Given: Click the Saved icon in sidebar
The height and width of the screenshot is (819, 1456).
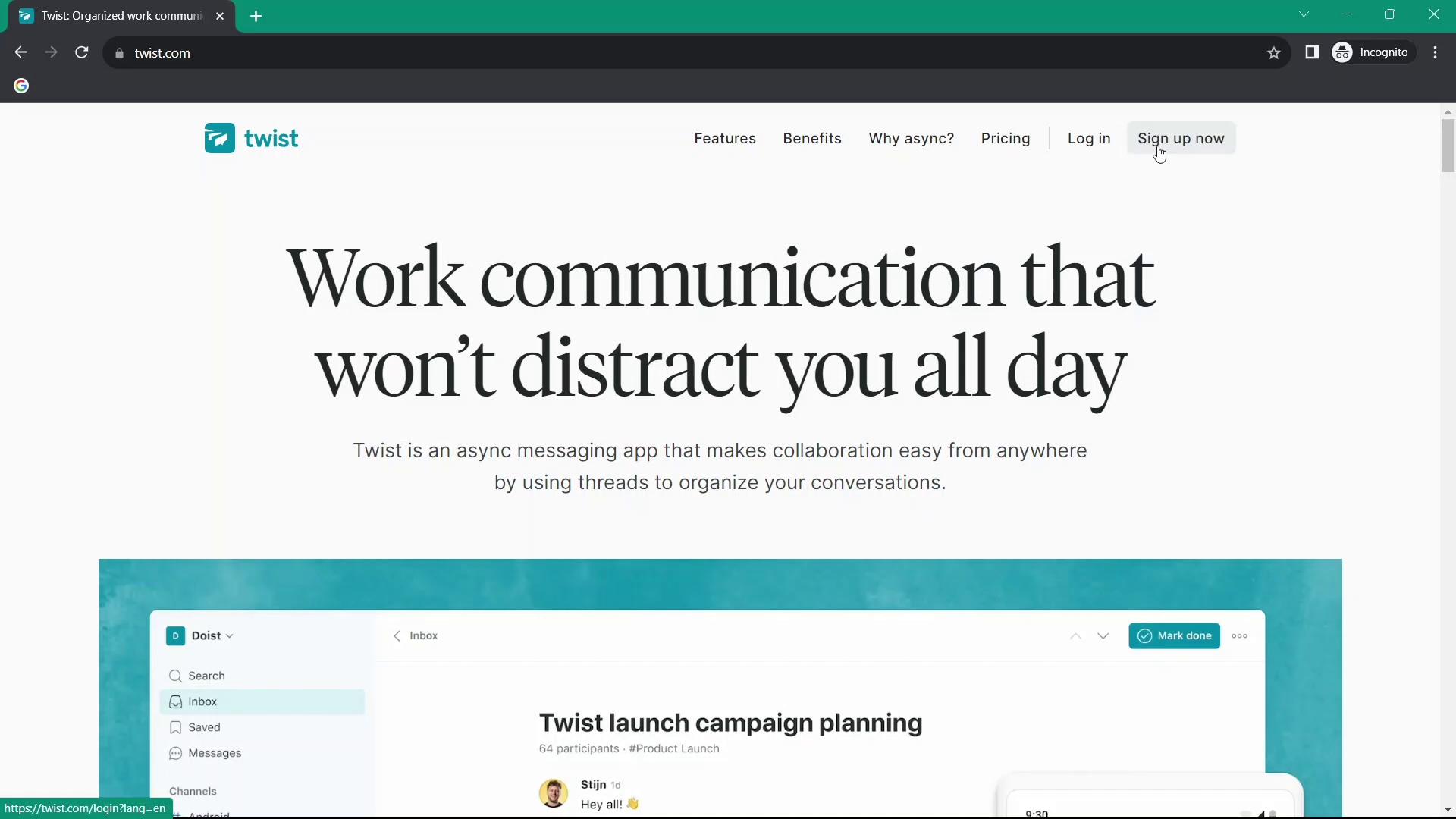Looking at the screenshot, I should [x=175, y=727].
